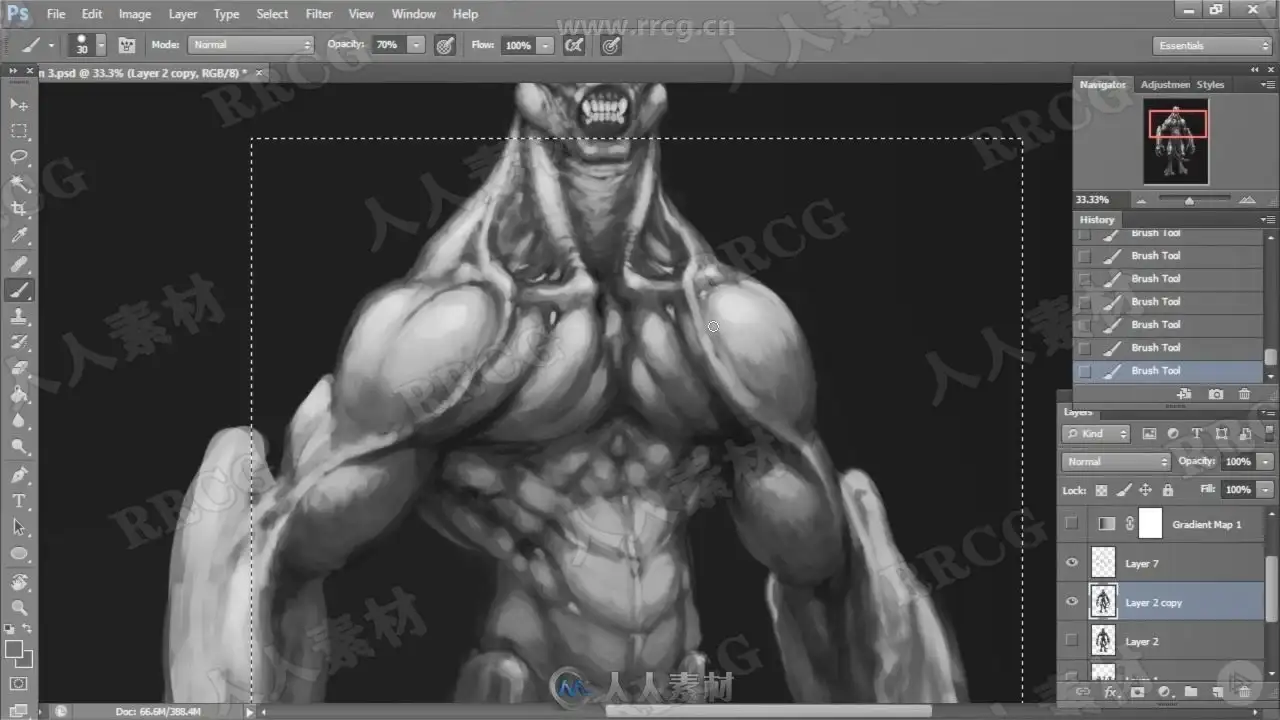Create a new snapshot in History panel
This screenshot has width=1280, height=720.
(x=1215, y=395)
